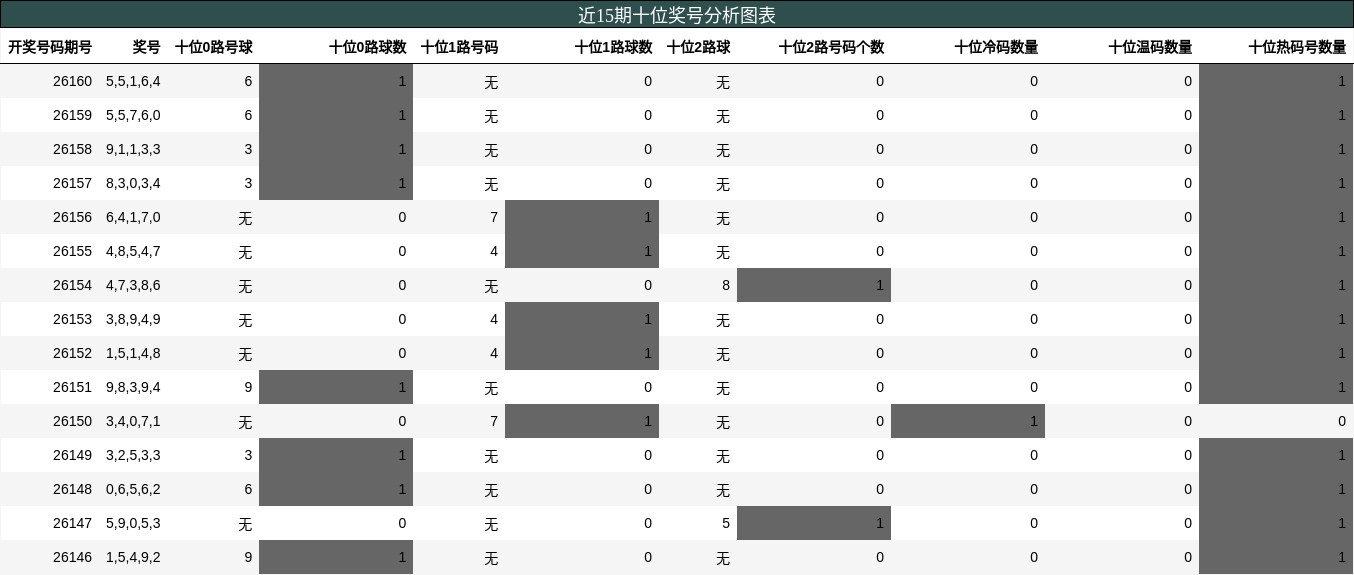Select issue number 26155
The image size is (1354, 575).
coord(72,251)
